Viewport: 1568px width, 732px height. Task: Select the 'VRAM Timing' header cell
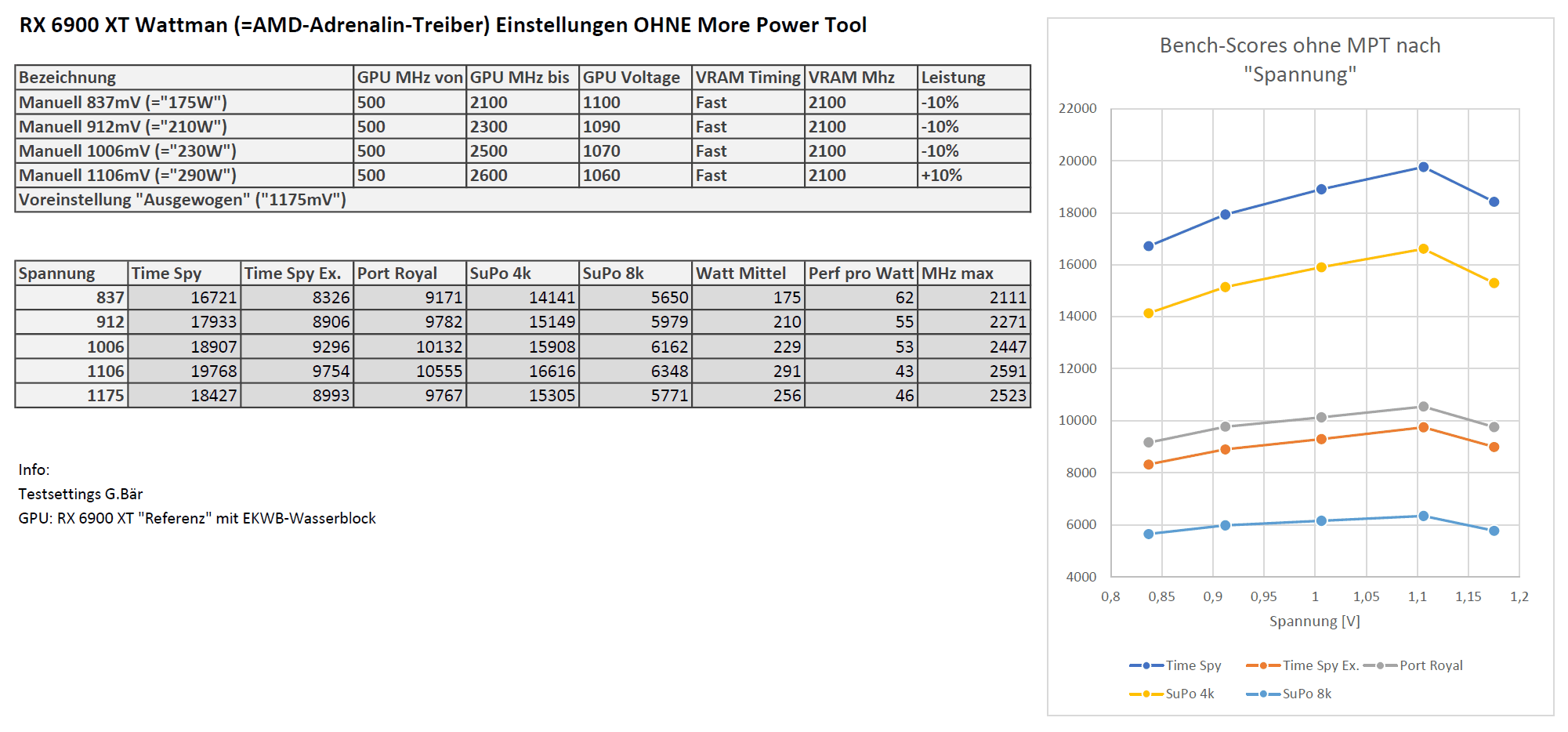(x=748, y=78)
